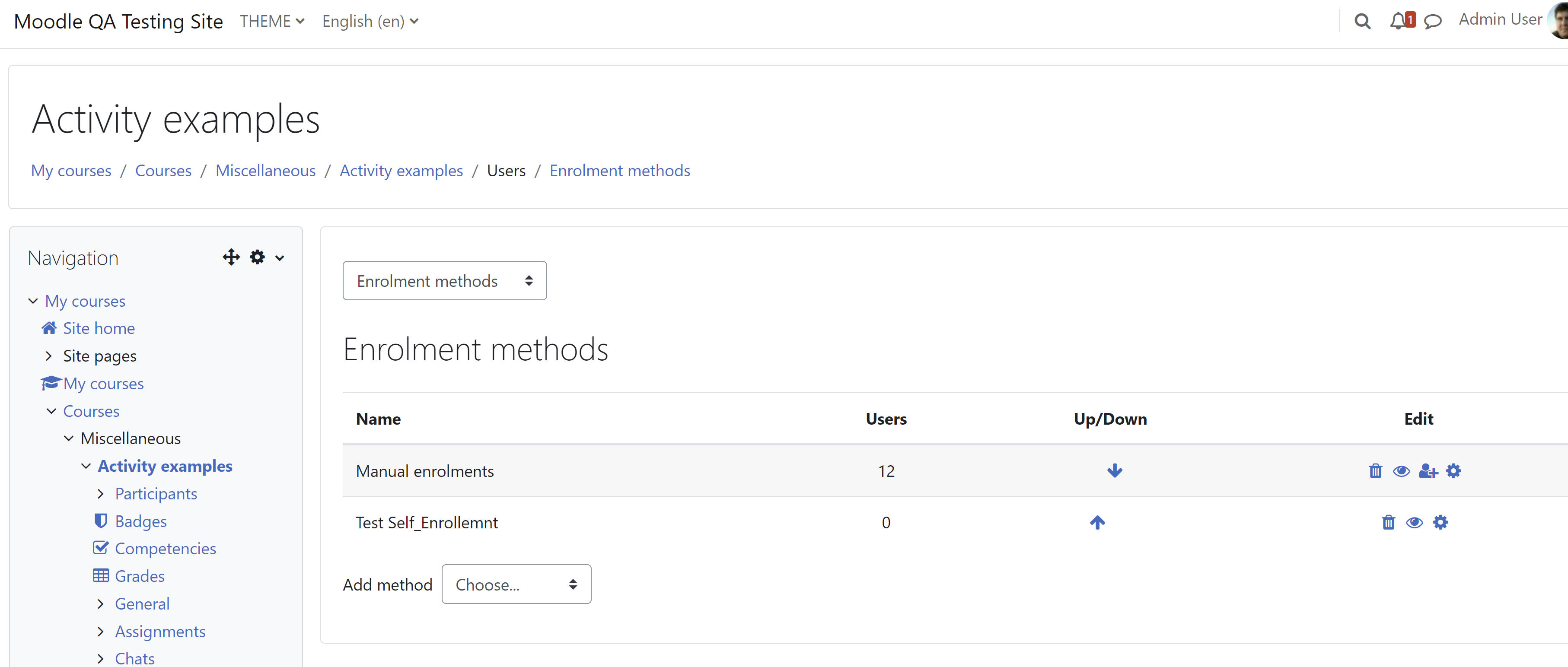Expand the Participants tree node

(x=101, y=494)
